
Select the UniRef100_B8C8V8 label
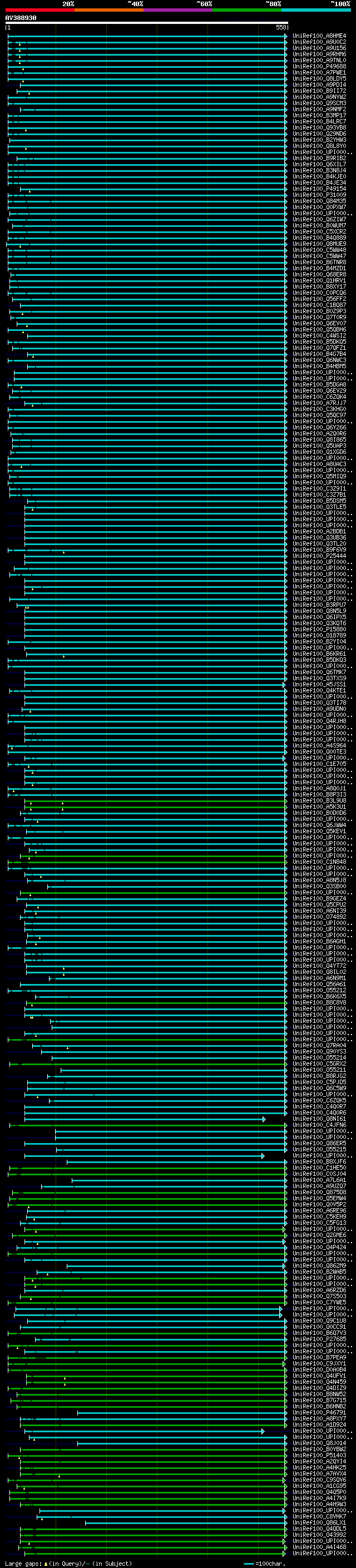click(319, 1002)
